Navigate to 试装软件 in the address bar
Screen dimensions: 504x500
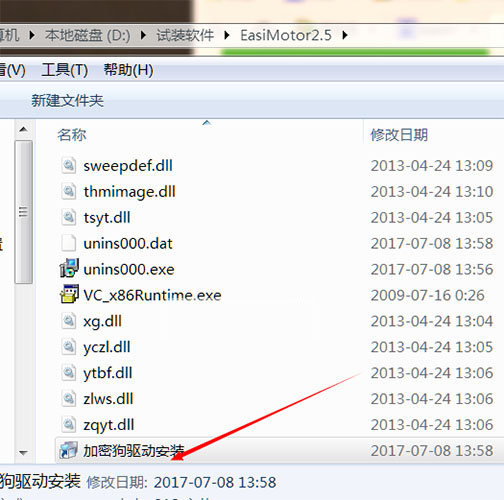tap(185, 35)
